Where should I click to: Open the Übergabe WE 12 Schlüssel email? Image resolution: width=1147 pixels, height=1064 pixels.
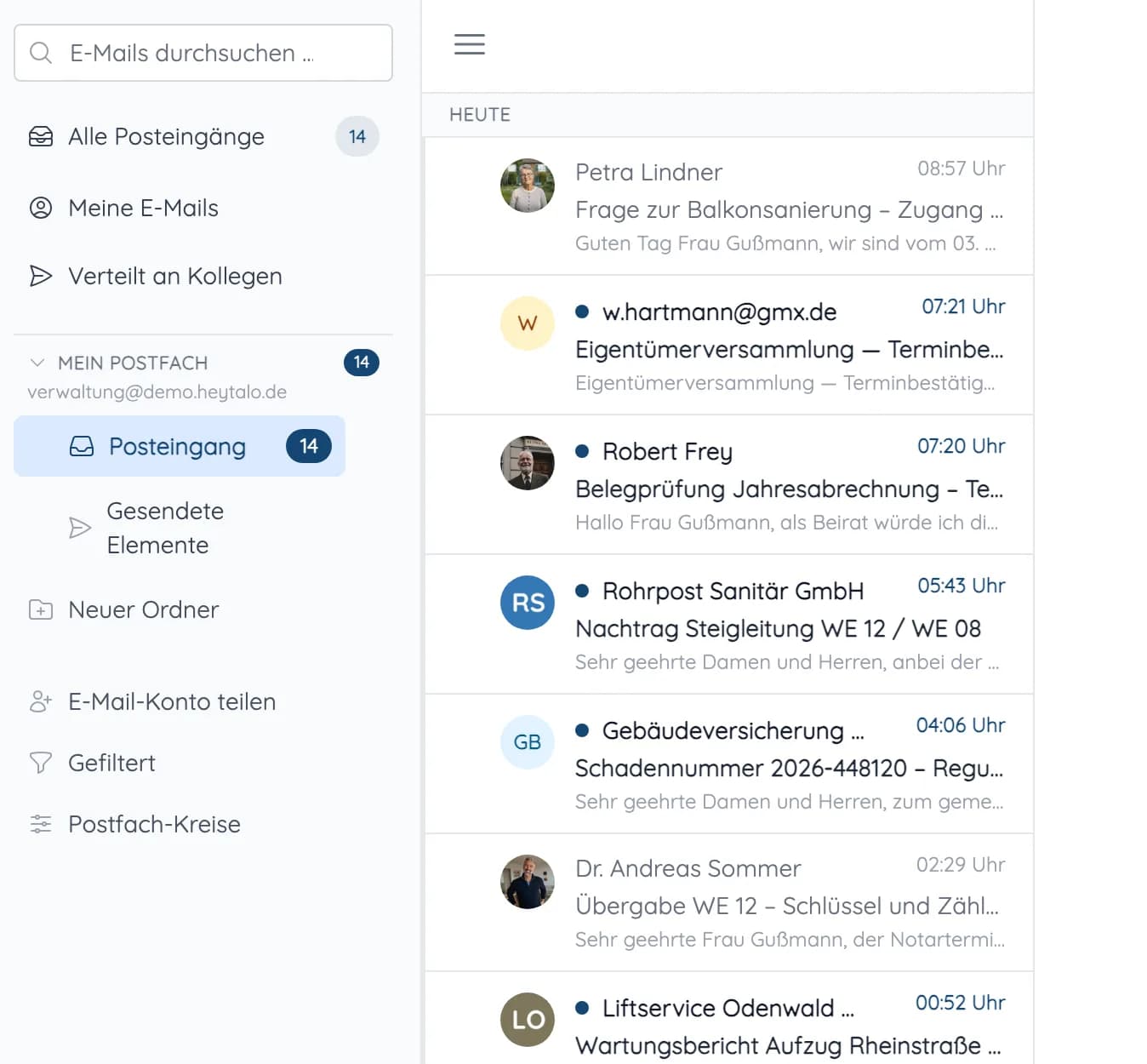(728, 903)
